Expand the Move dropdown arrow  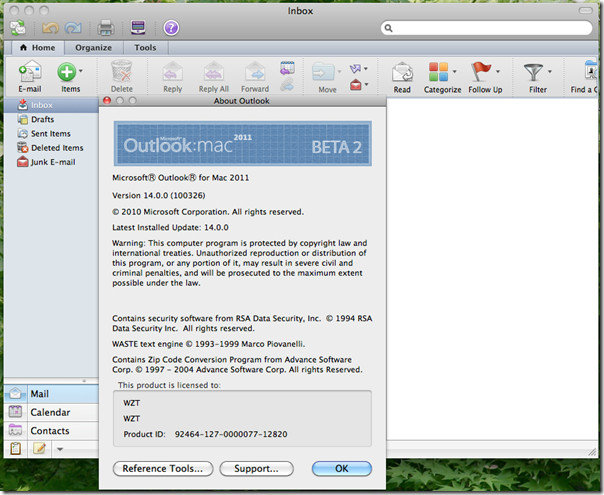[339, 71]
